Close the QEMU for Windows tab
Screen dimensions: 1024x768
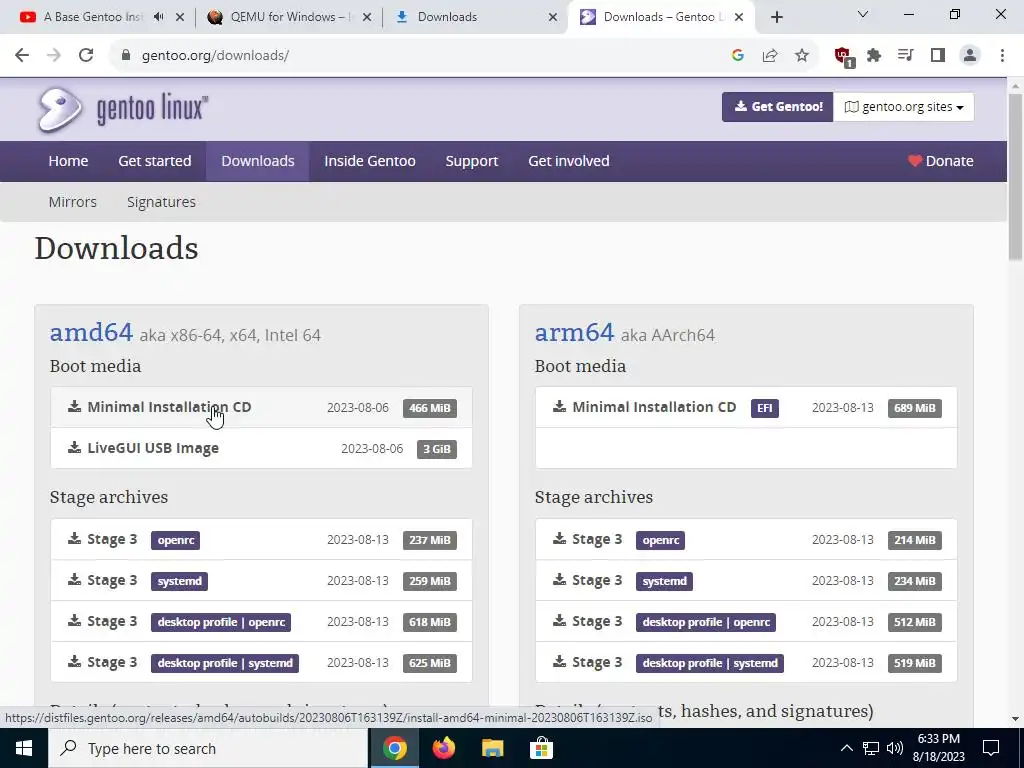coord(367,18)
